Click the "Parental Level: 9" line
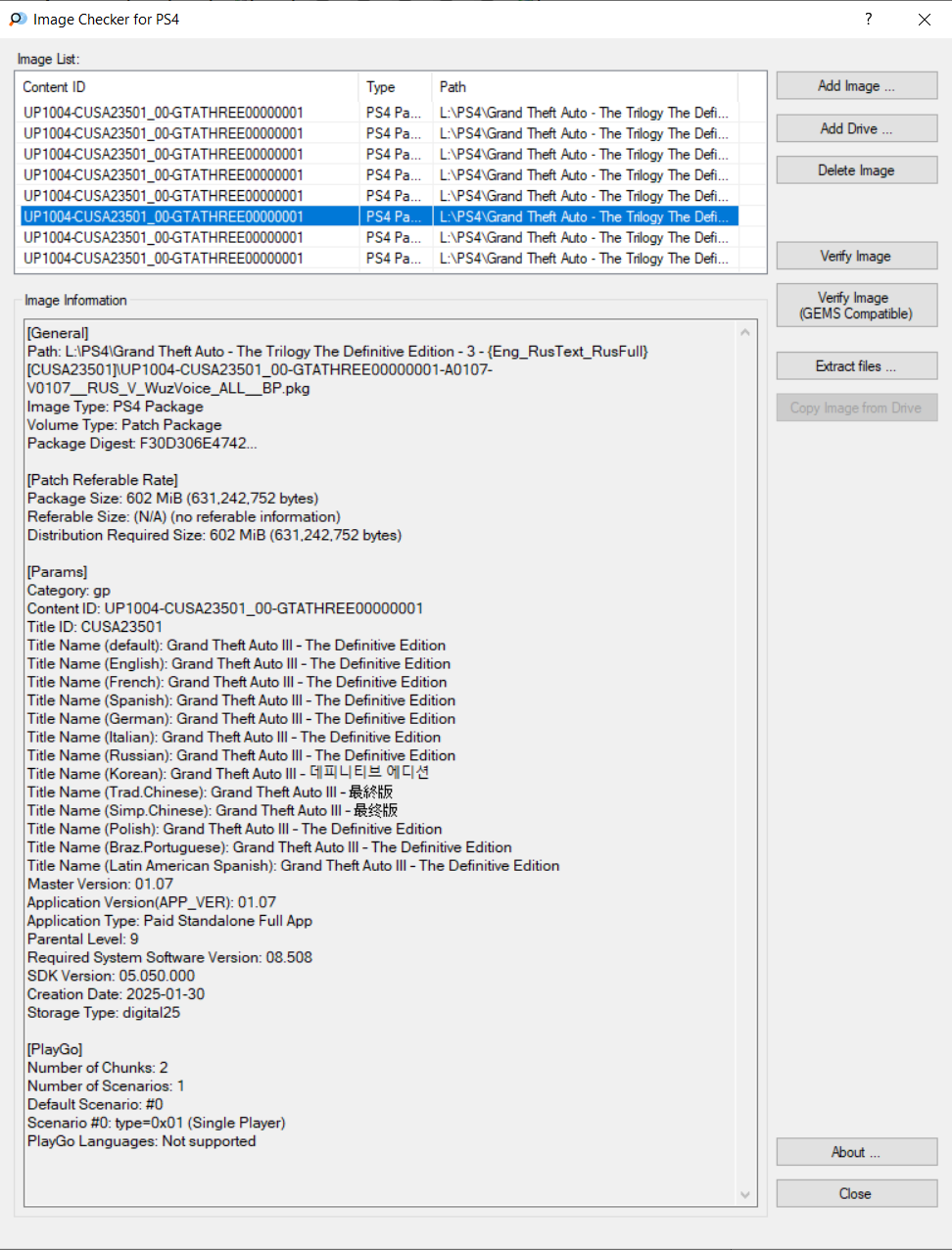 [x=83, y=939]
